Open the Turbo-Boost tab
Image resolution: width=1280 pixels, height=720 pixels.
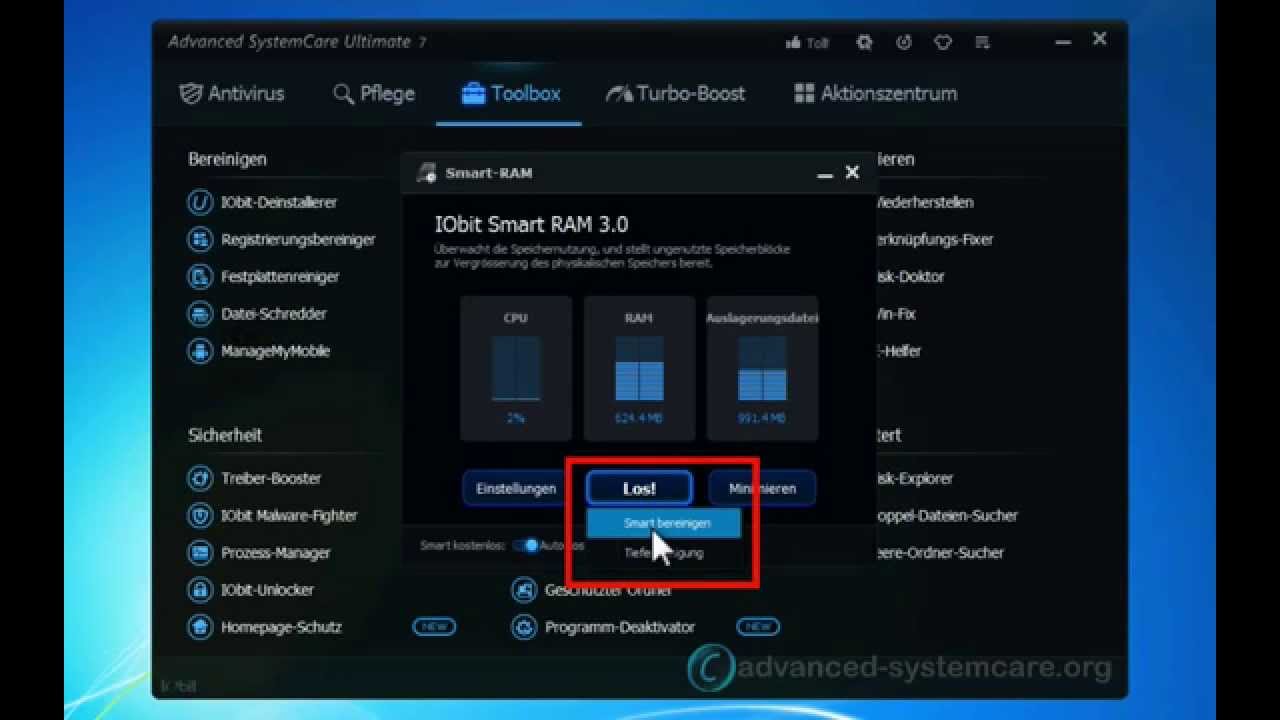click(x=677, y=94)
